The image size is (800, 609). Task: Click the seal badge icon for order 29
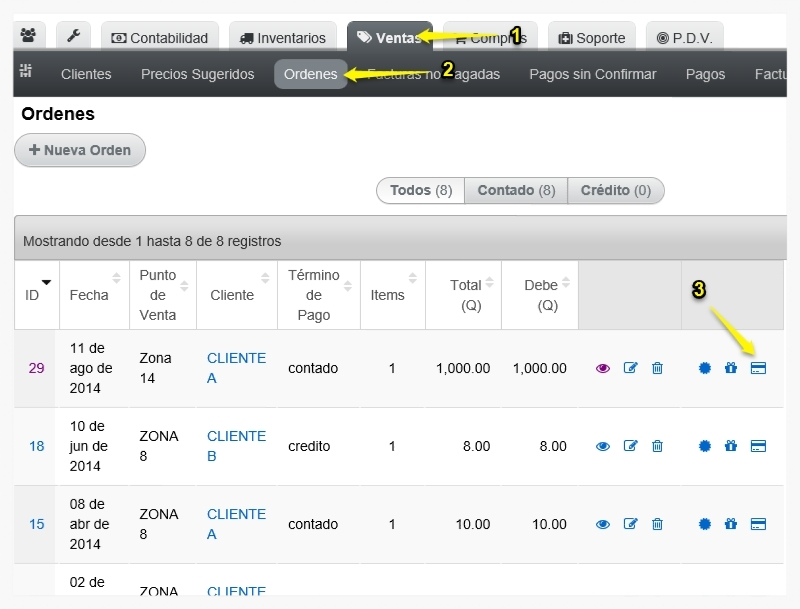(705, 368)
